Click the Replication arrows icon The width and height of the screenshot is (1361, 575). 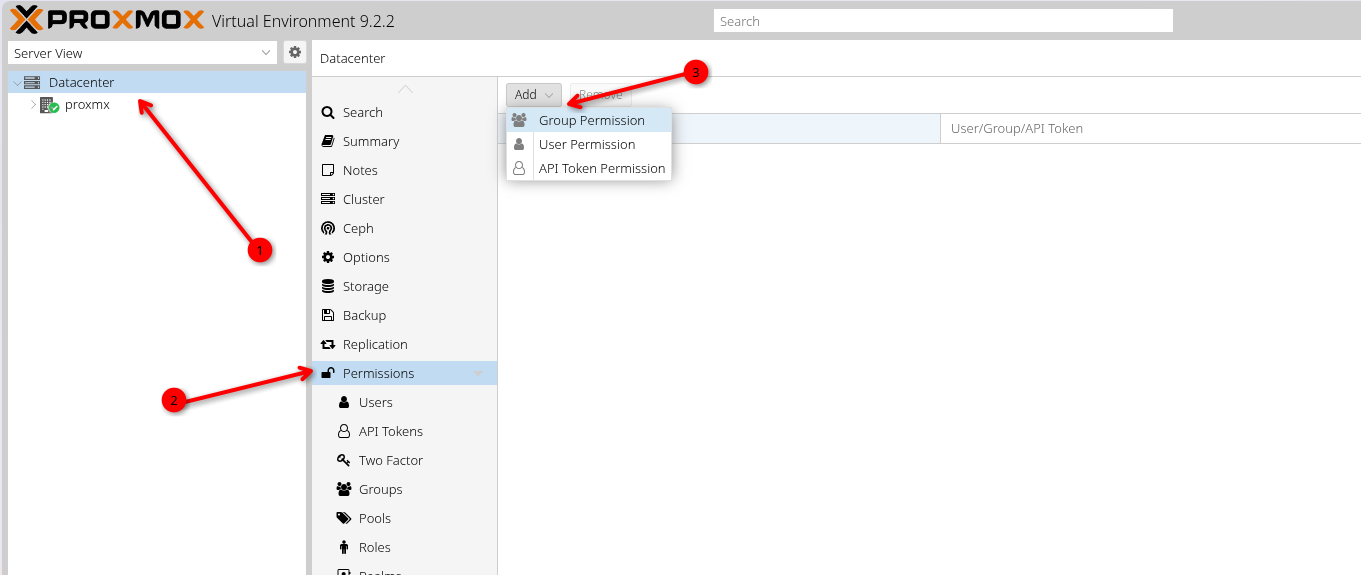(327, 345)
